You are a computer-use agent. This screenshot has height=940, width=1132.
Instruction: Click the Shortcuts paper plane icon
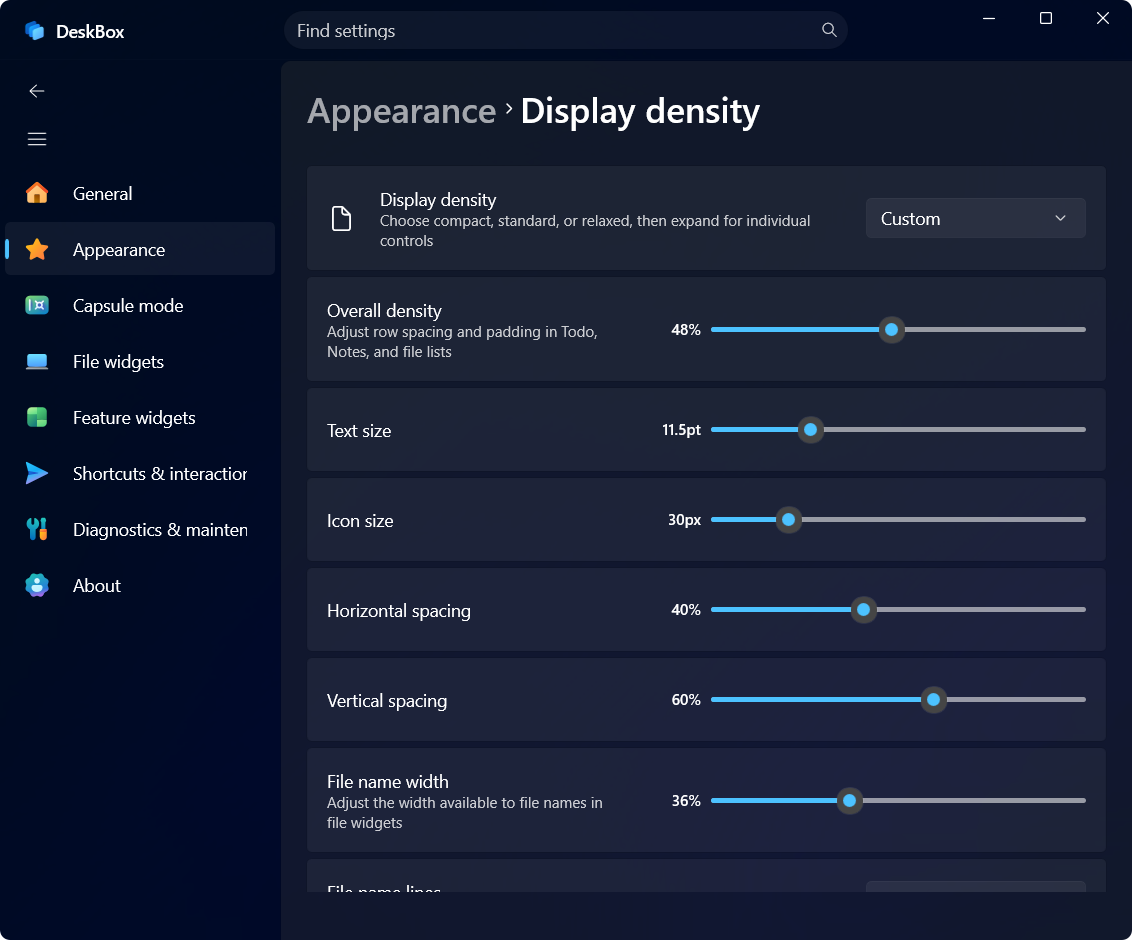click(37, 473)
